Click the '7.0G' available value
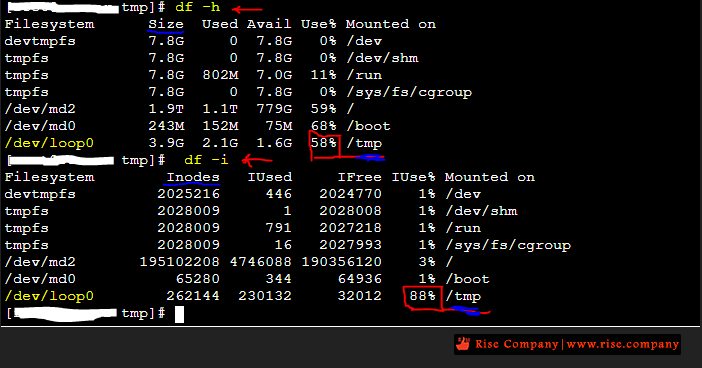702x368 pixels. [274, 75]
